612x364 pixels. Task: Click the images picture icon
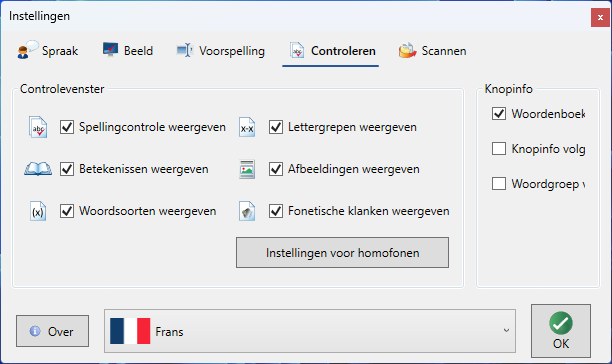pos(247,169)
